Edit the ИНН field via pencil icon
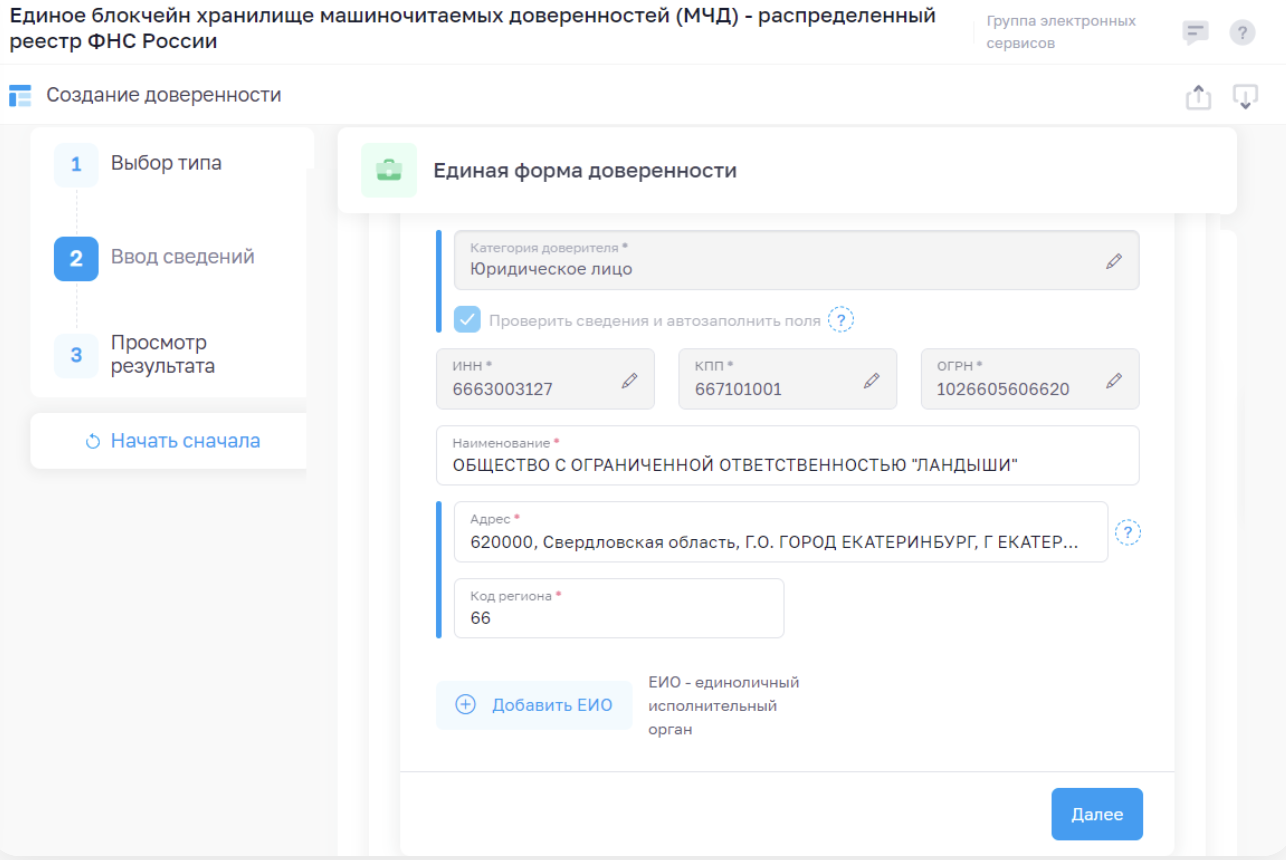This screenshot has height=860, width=1286. point(629,381)
